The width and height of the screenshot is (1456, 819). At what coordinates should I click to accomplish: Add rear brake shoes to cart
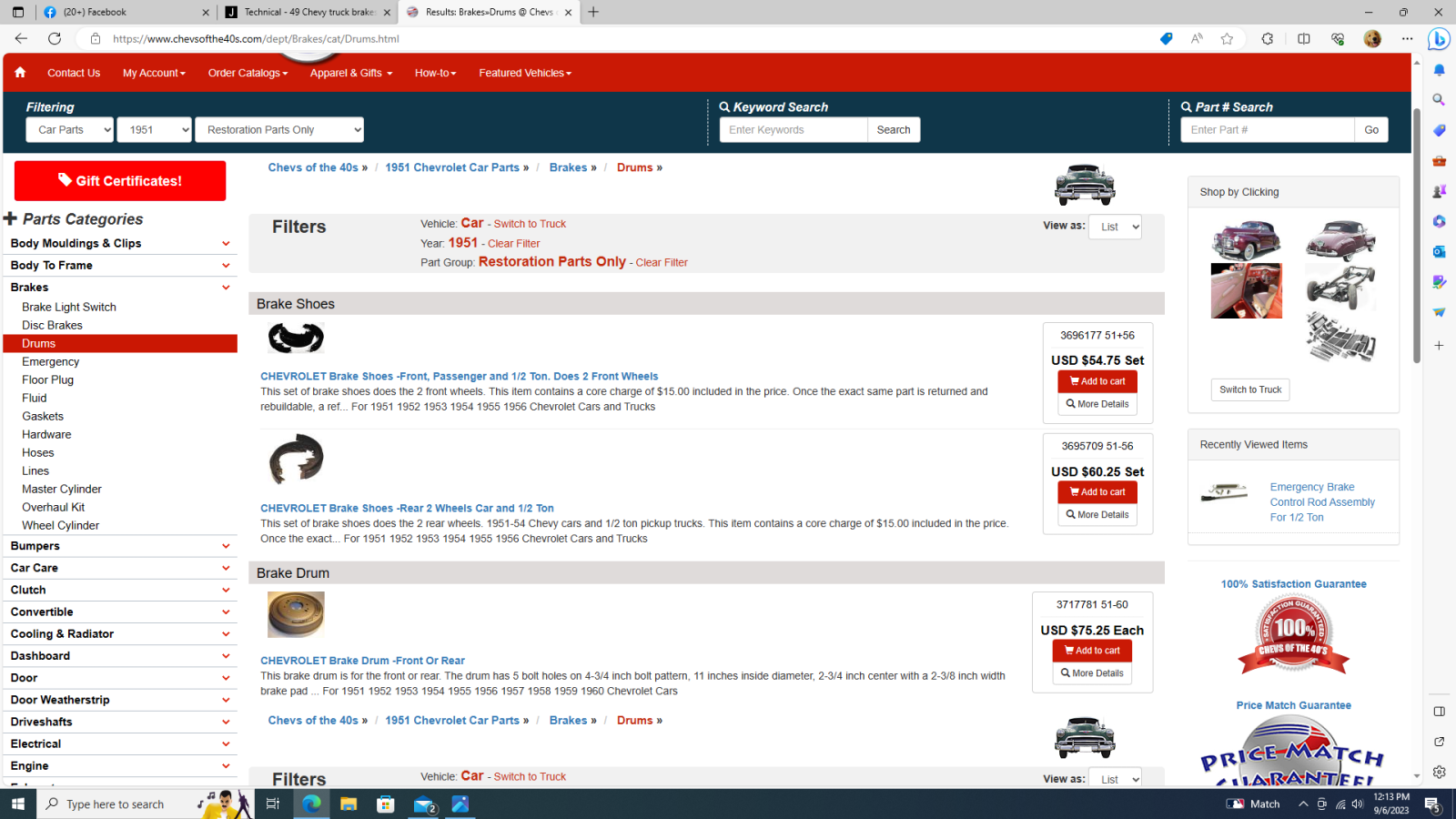tap(1097, 492)
